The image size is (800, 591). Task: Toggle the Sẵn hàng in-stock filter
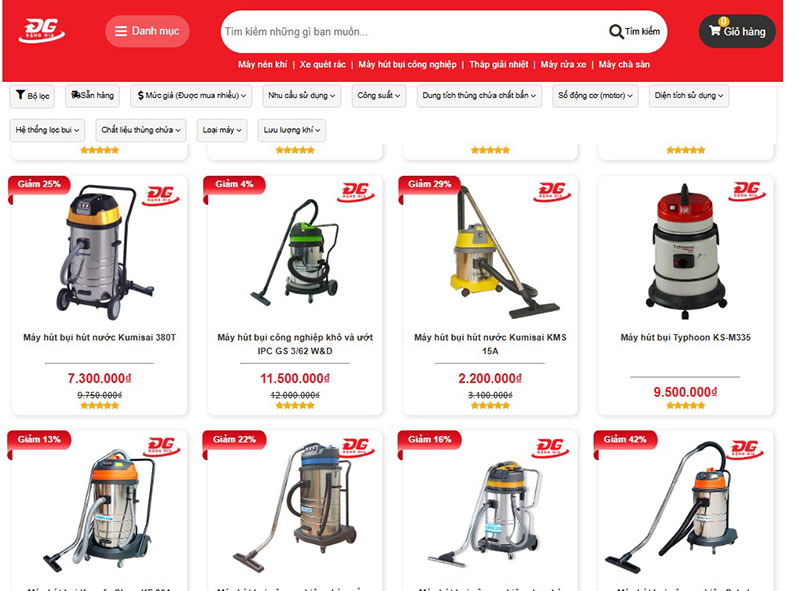click(x=92, y=95)
